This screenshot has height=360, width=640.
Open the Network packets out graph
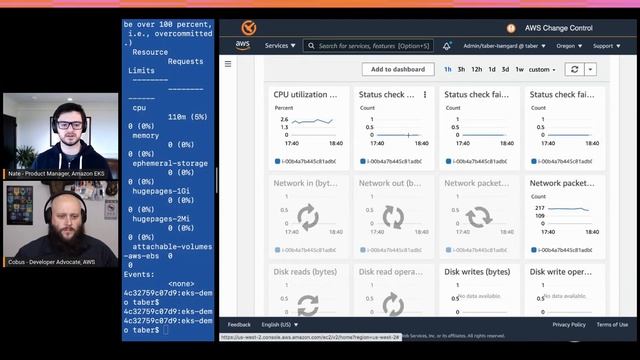(x=565, y=216)
